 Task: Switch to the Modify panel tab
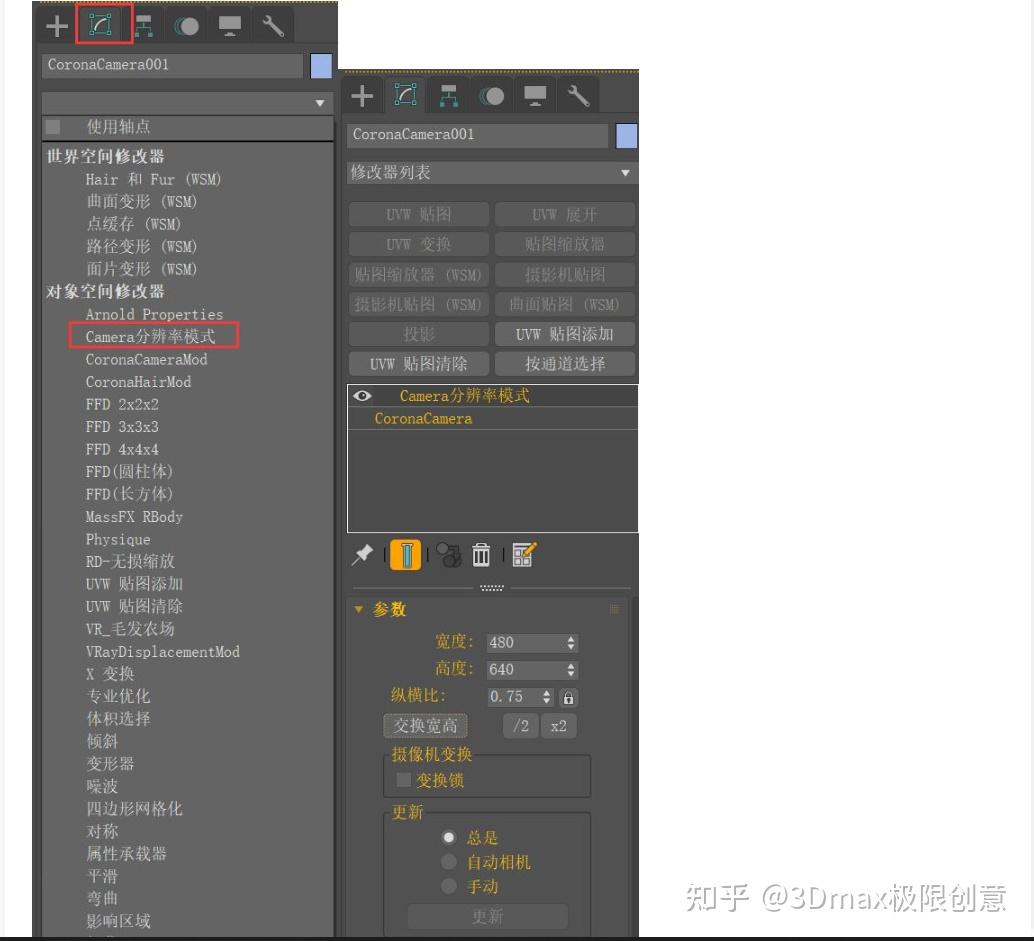404,96
